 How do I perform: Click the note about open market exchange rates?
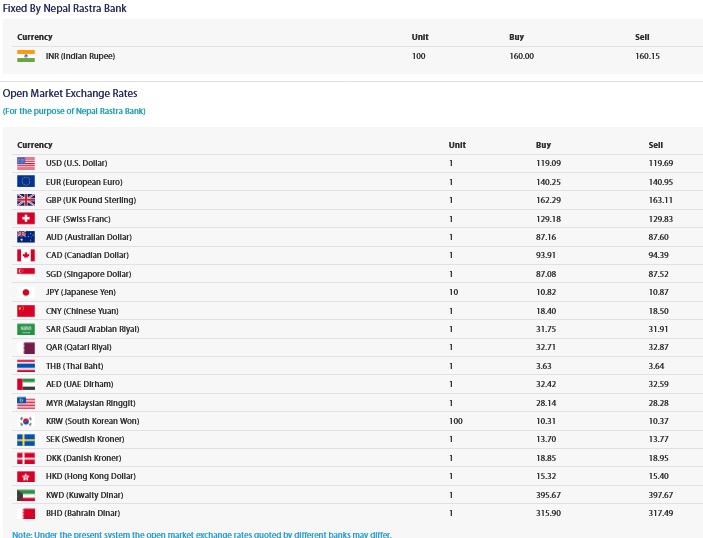pyautogui.click(x=202, y=534)
